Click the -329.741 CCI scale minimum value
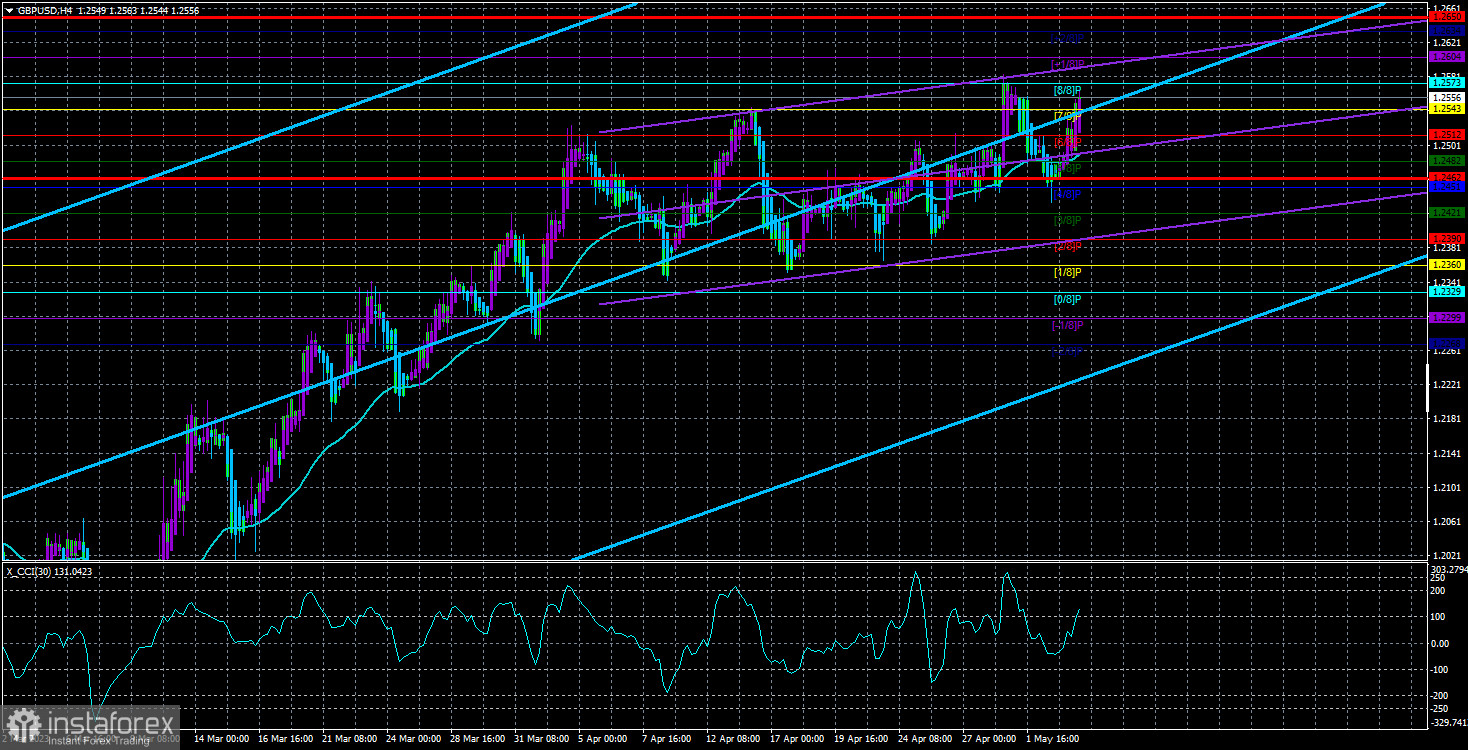 click(x=1447, y=720)
